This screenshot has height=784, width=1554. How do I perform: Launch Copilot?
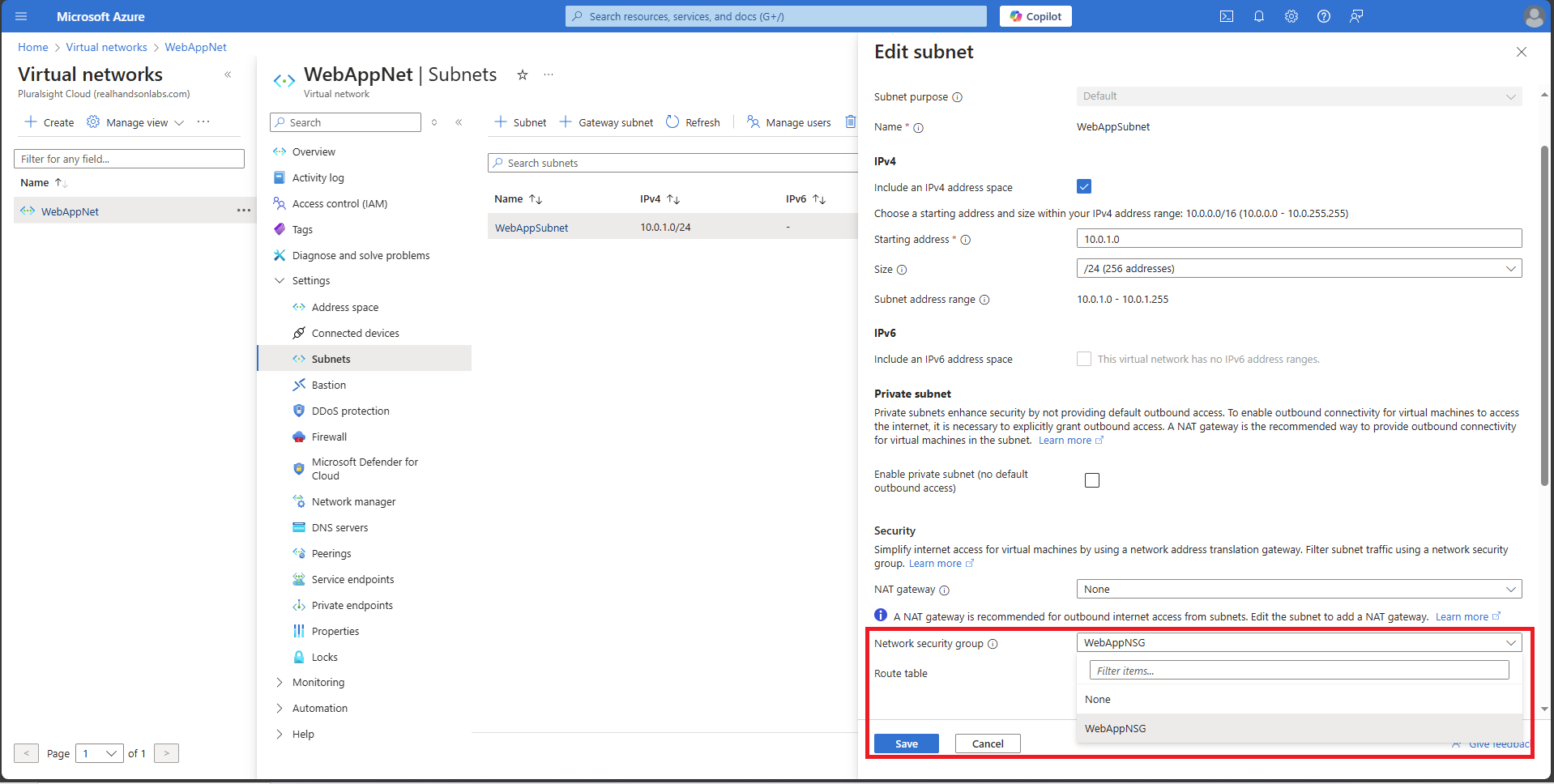coord(1035,16)
